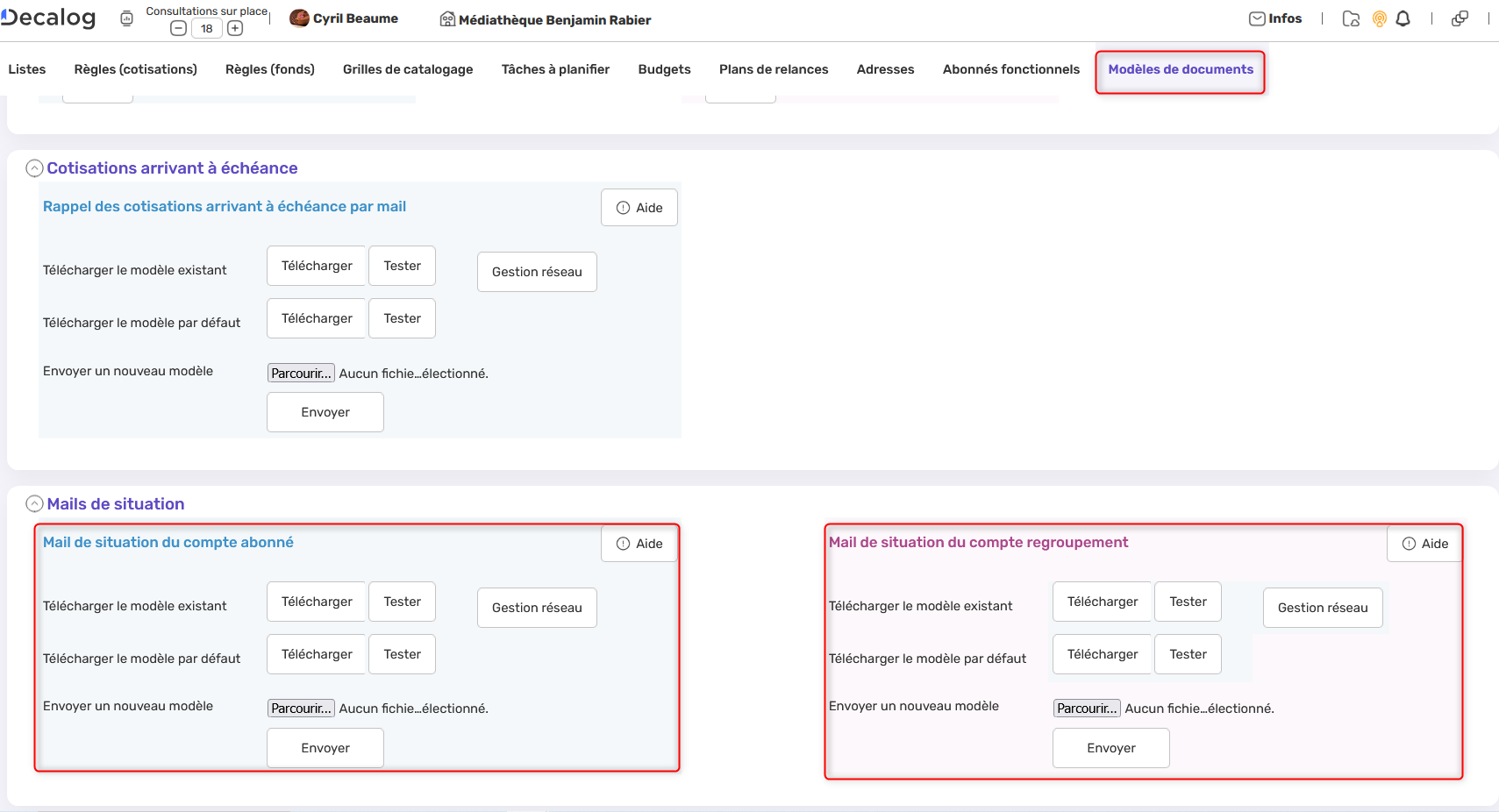Click the folder with cloud icon in top bar
1499x812 pixels.
1351,18
